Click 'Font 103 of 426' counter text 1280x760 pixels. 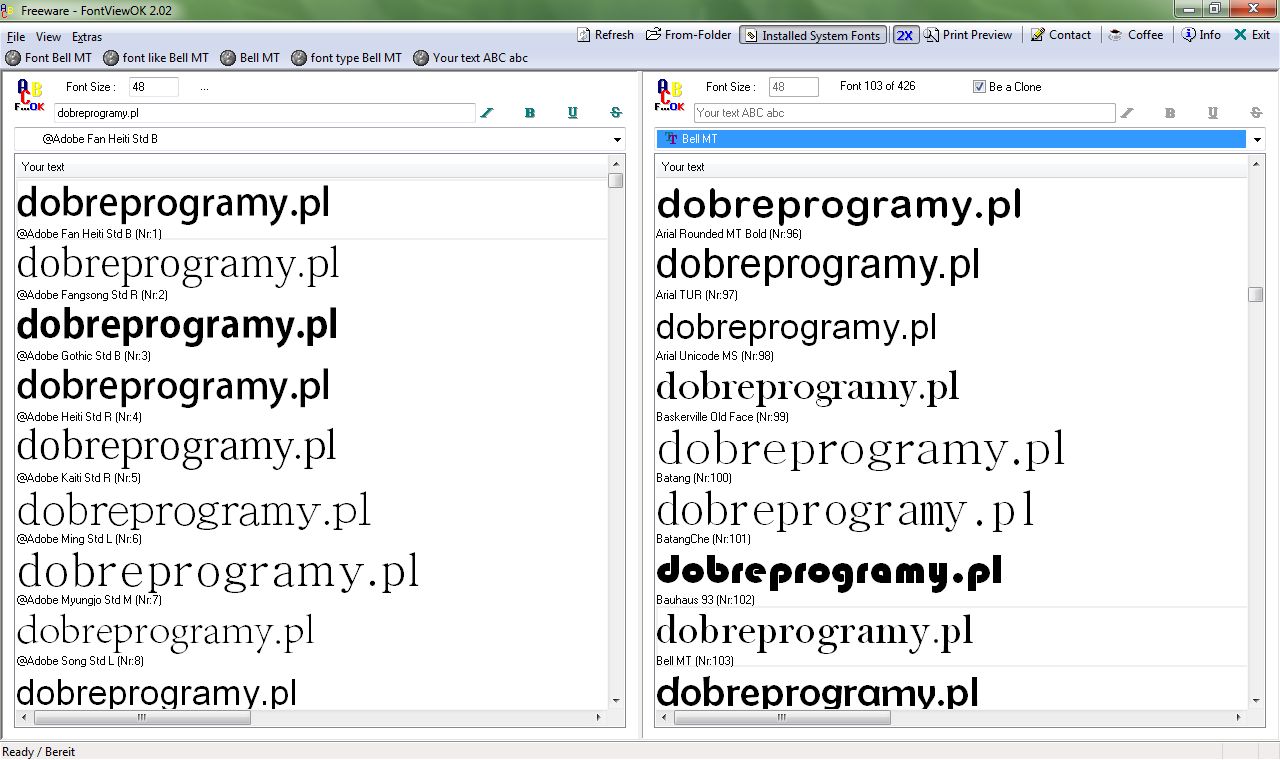pos(877,86)
